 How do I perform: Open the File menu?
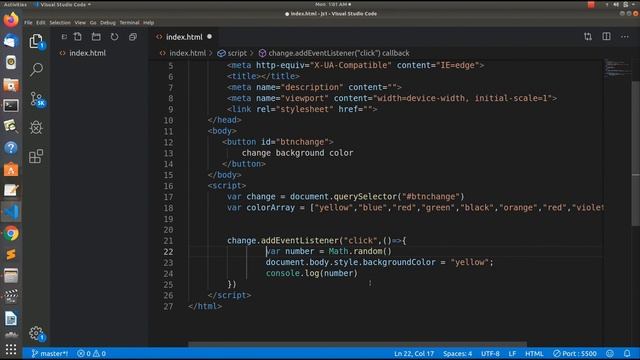28,23
